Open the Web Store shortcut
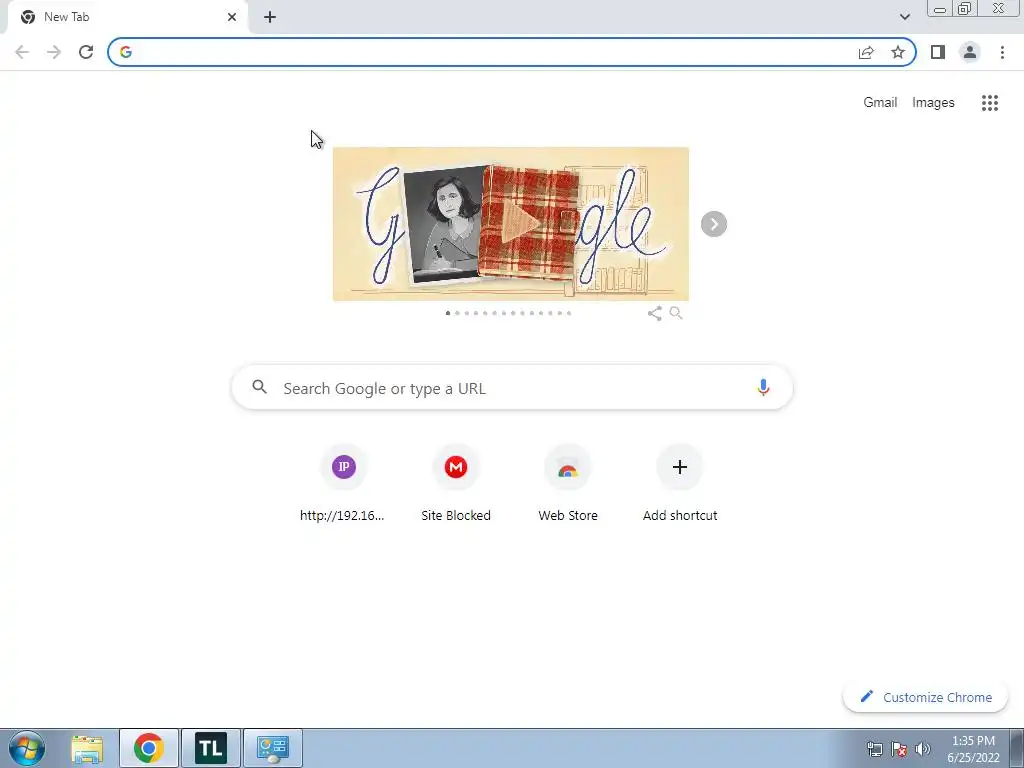The image size is (1024, 768). [x=568, y=484]
